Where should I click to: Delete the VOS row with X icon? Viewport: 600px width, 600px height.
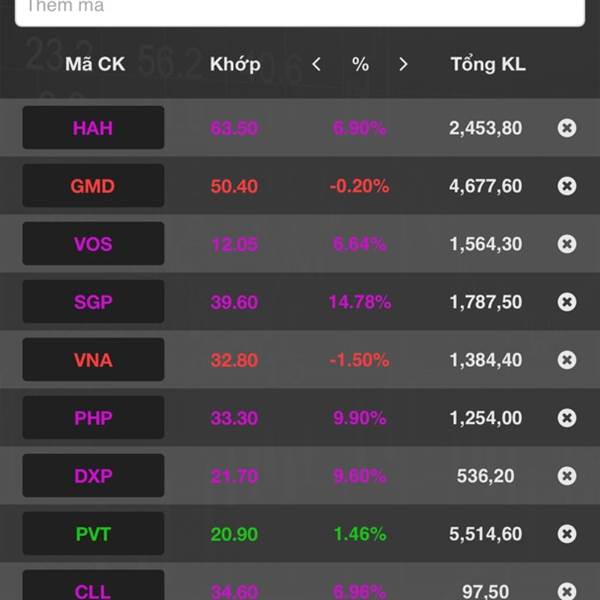tap(567, 244)
